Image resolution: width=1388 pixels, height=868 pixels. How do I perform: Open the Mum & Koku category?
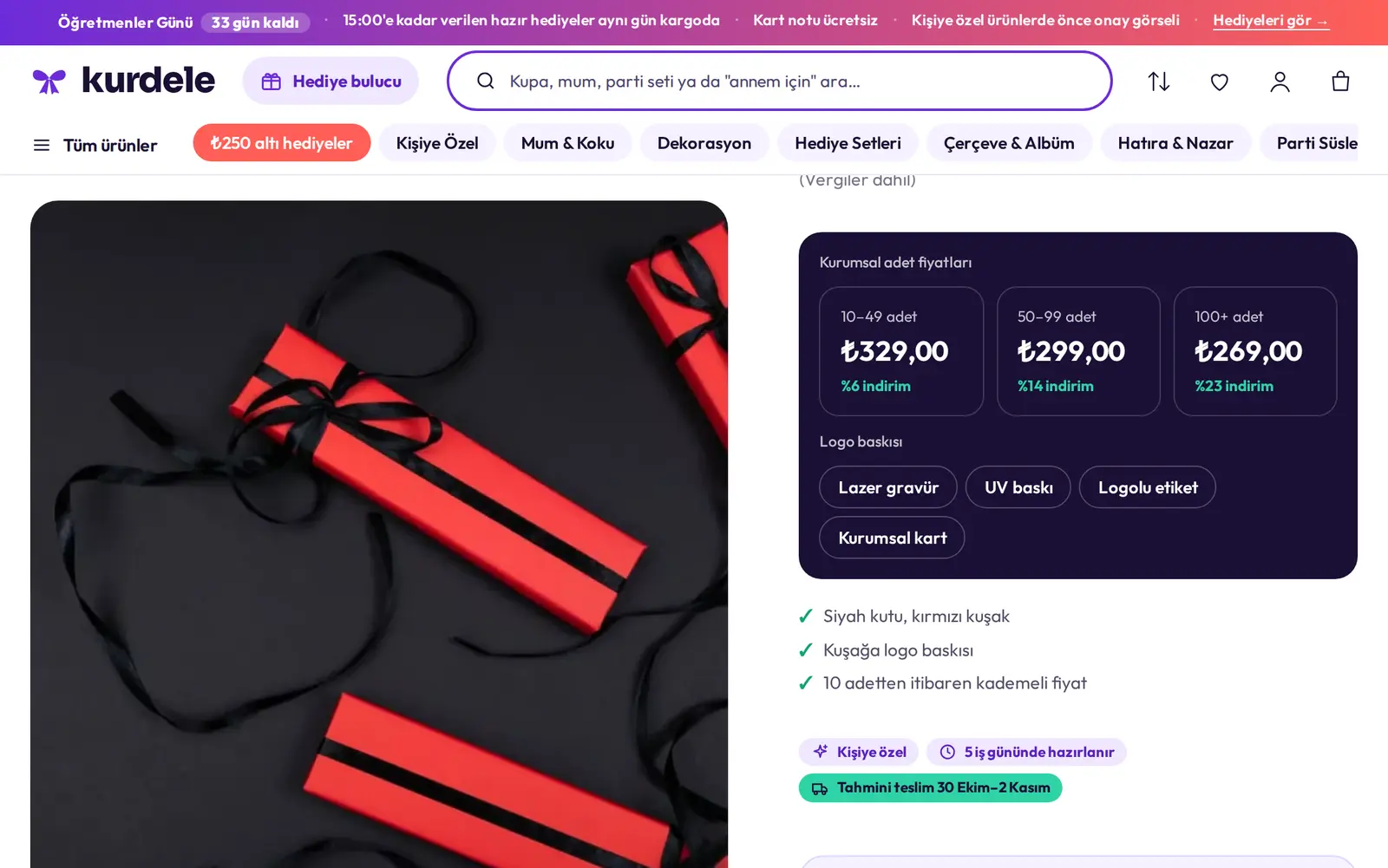pyautogui.click(x=568, y=143)
